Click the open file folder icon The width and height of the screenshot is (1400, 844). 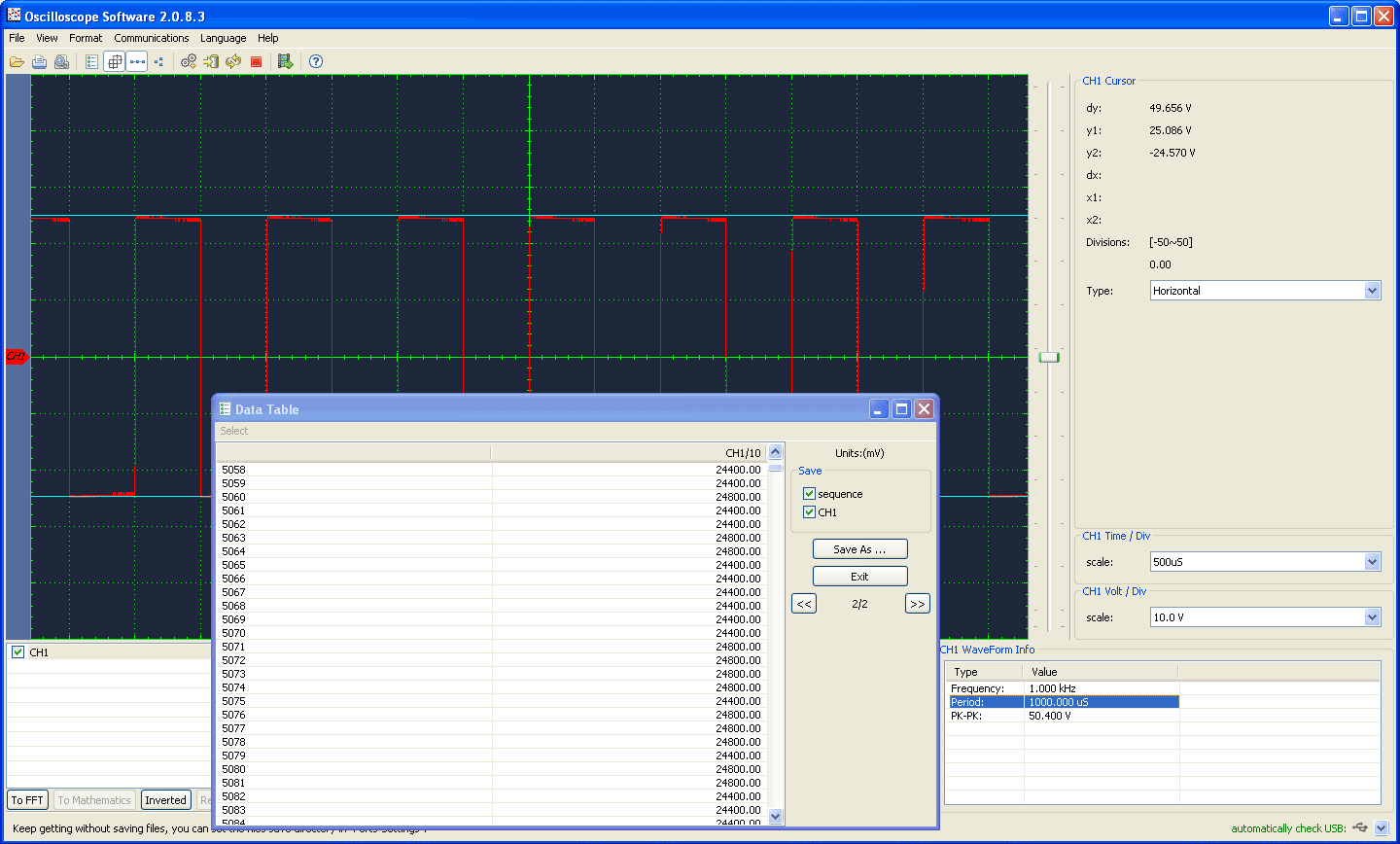pyautogui.click(x=17, y=61)
